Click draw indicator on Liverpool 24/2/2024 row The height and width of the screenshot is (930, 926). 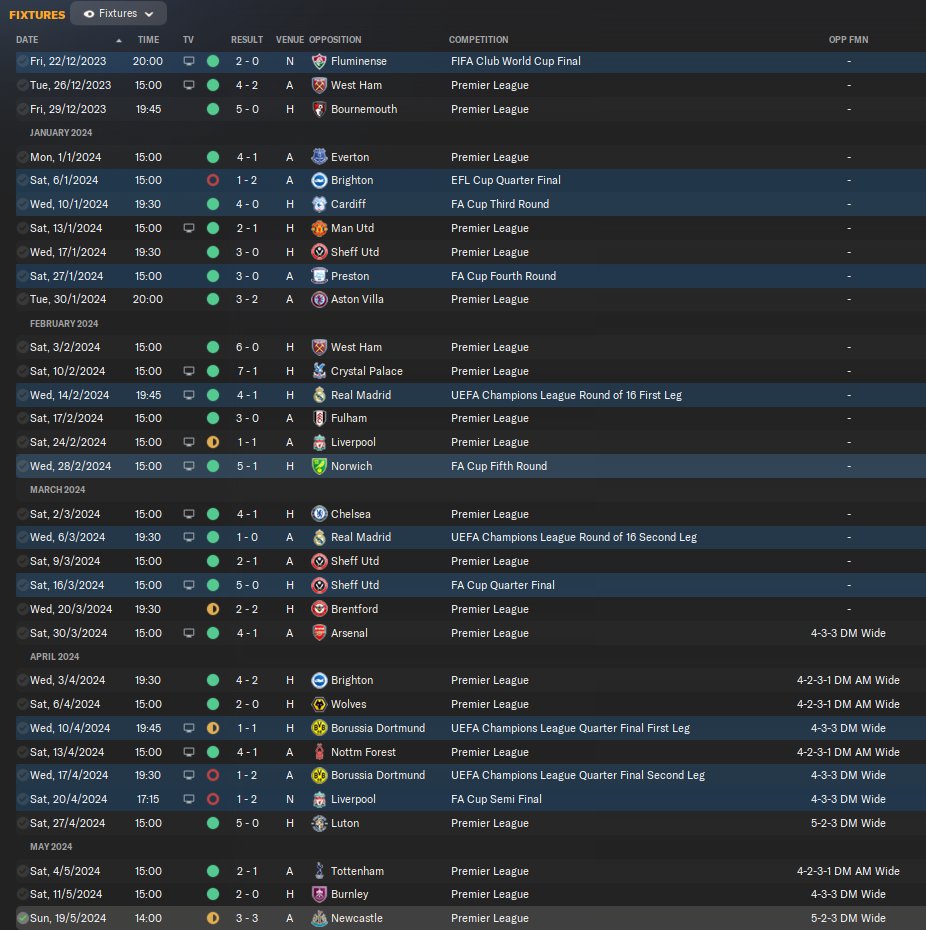tap(213, 442)
